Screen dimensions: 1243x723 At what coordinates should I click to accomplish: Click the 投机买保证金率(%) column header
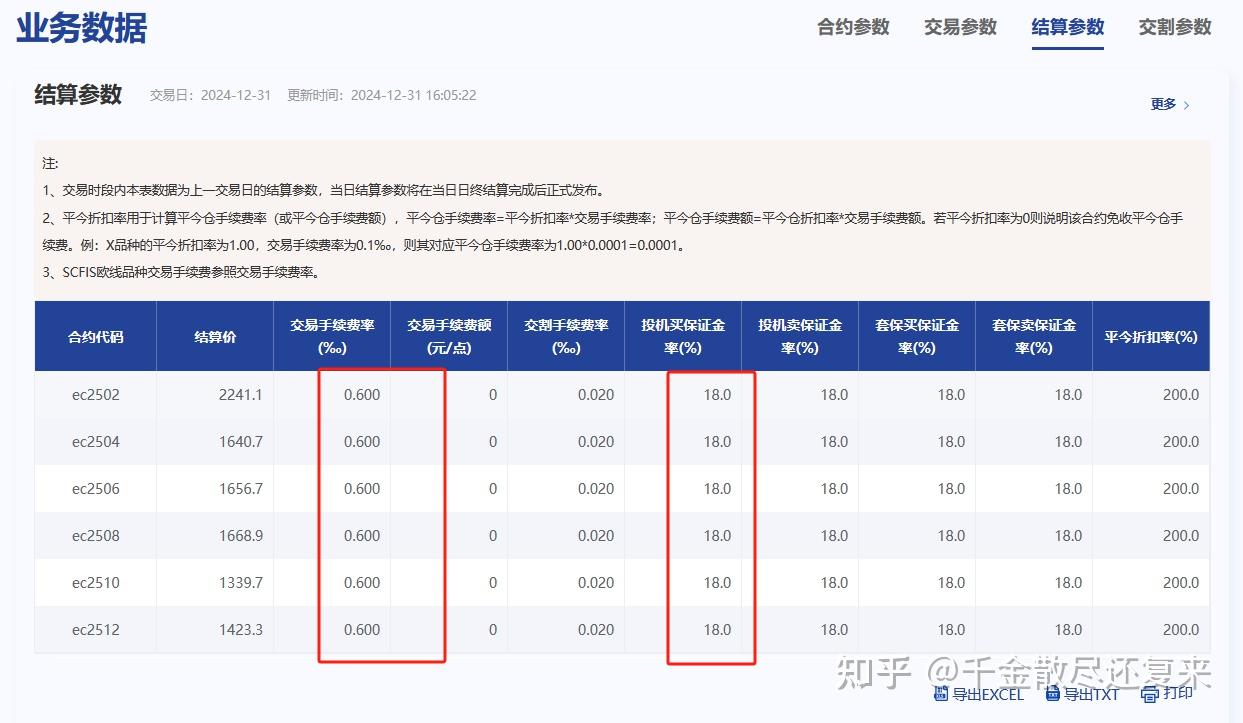(683, 337)
